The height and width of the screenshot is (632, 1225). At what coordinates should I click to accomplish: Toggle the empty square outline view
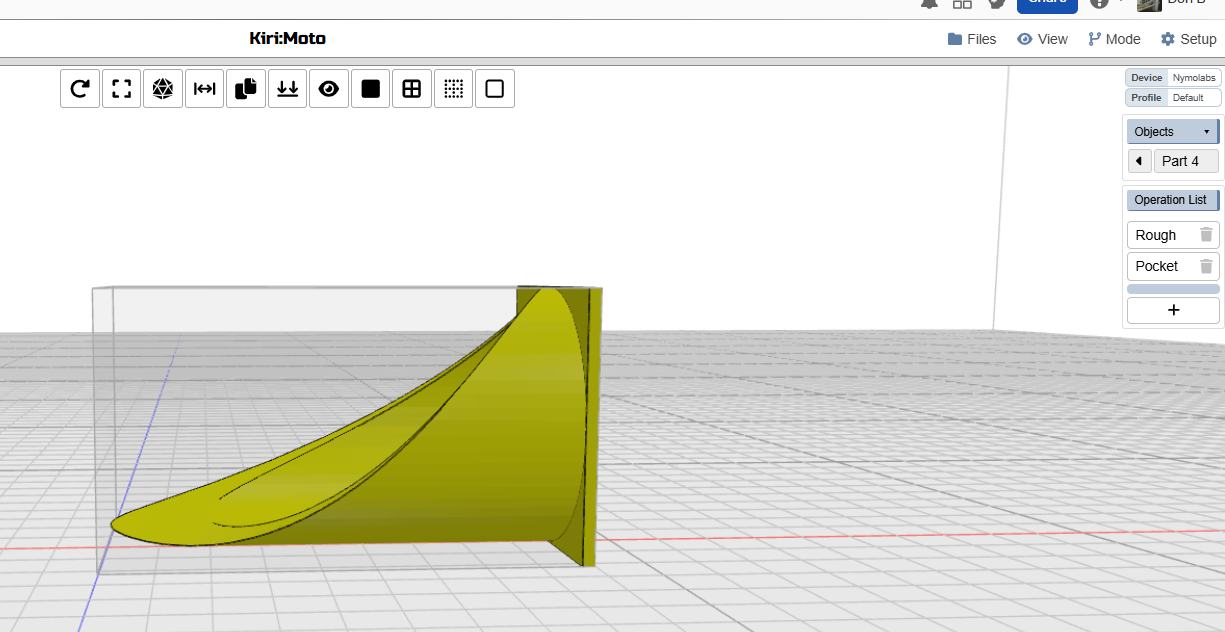click(494, 89)
